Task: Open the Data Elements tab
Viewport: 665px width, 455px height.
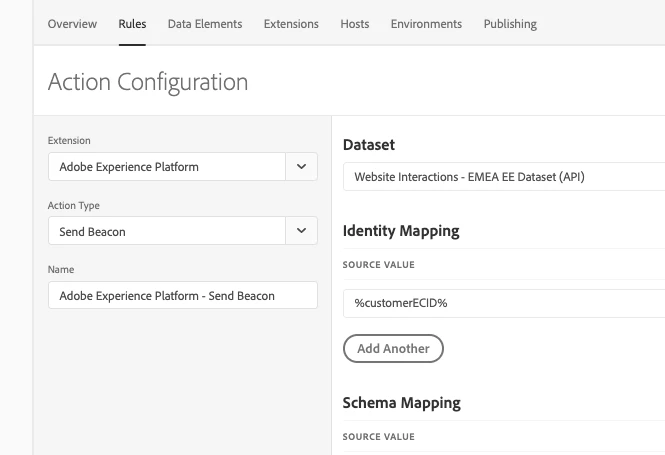Action: tap(205, 24)
